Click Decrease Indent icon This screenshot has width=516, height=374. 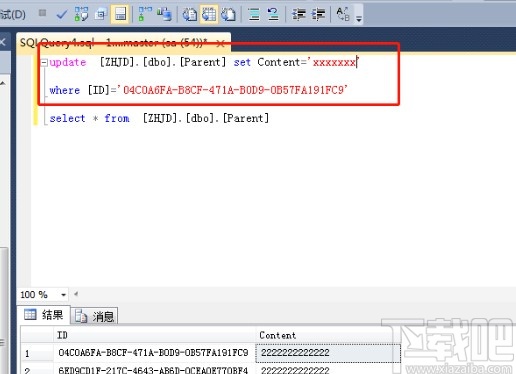tap(299, 14)
